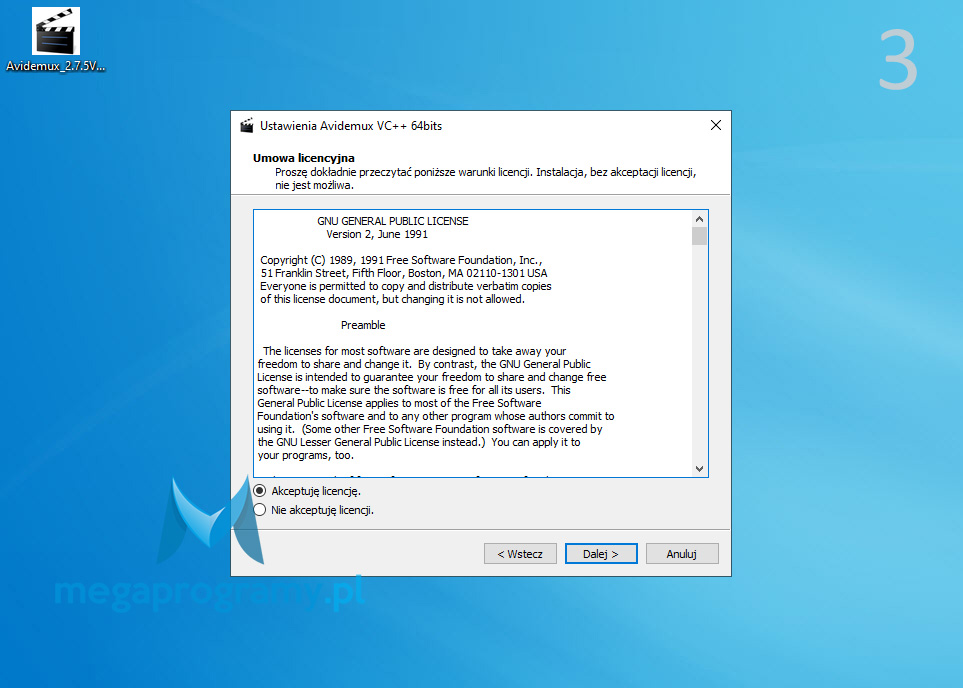Click 'the GNU Lesser General Public License' line
This screenshot has height=688, width=963.
point(419,442)
